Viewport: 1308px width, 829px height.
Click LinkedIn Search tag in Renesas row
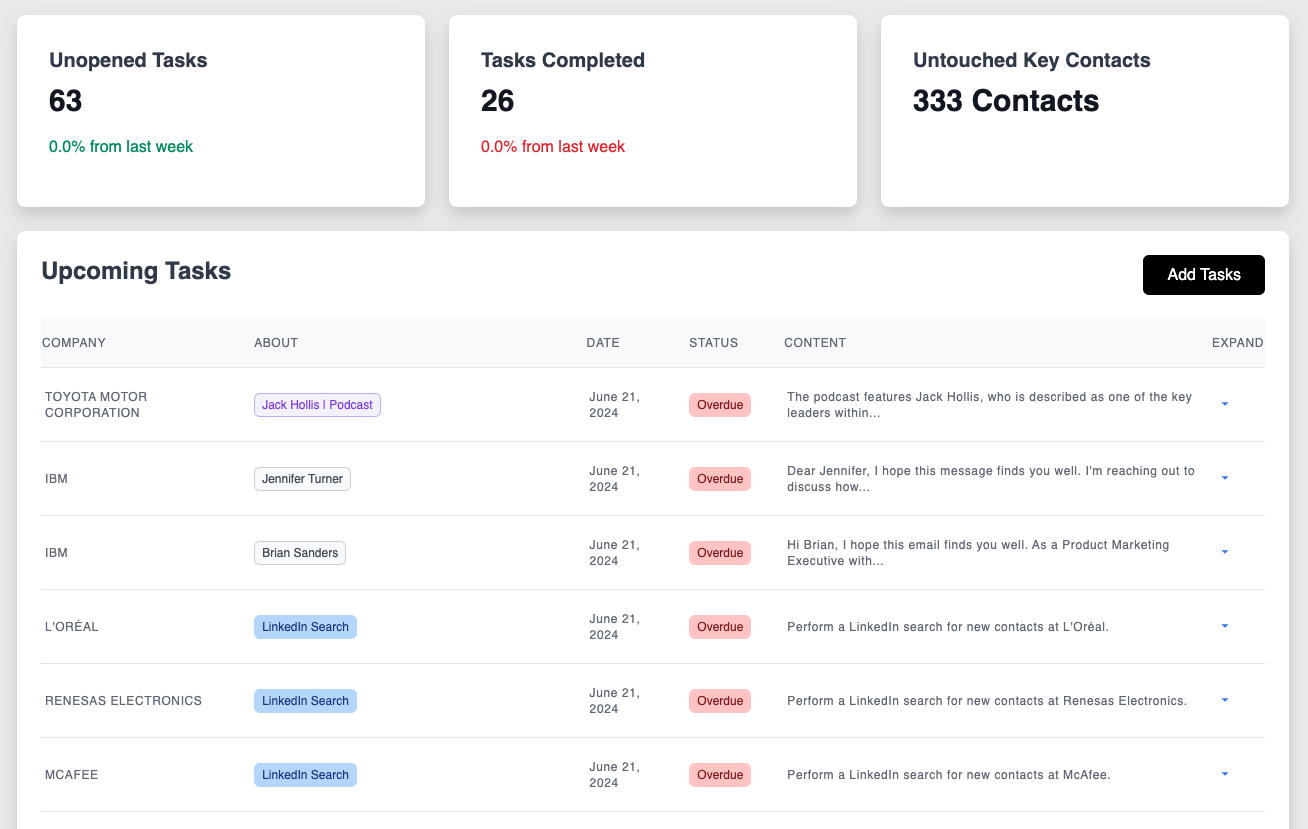click(305, 701)
